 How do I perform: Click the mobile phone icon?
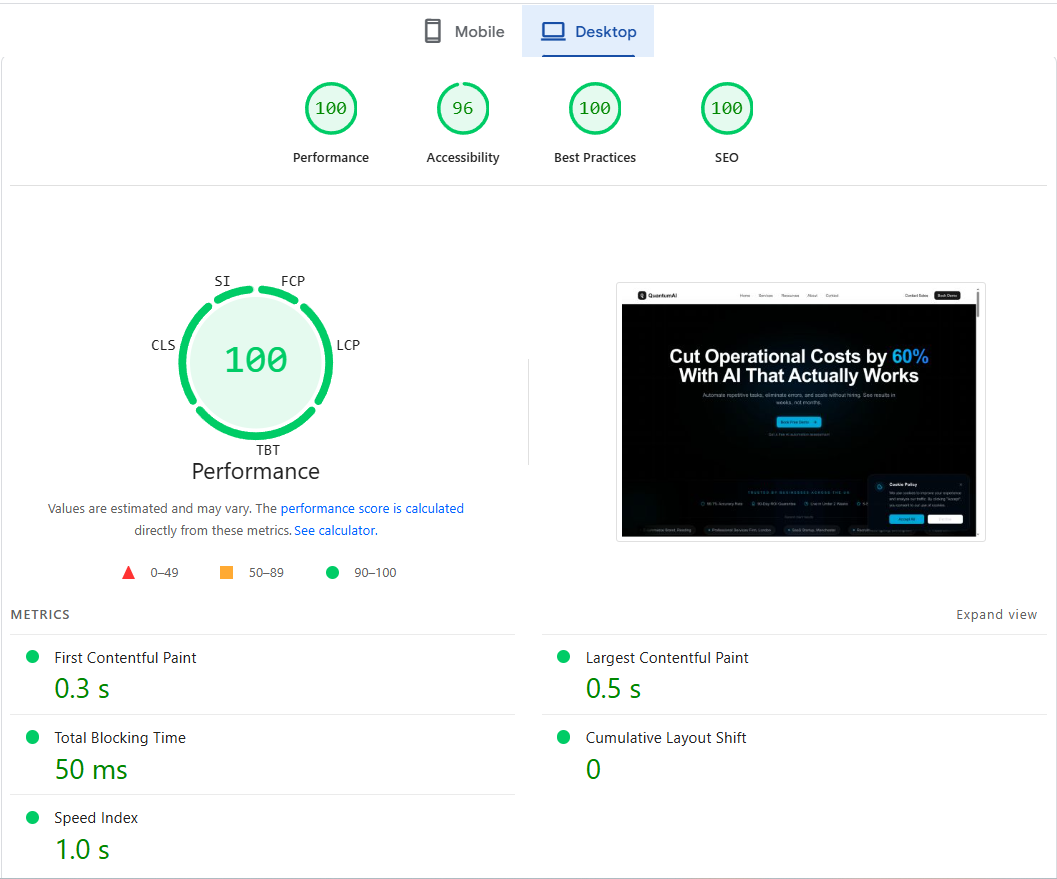point(432,30)
